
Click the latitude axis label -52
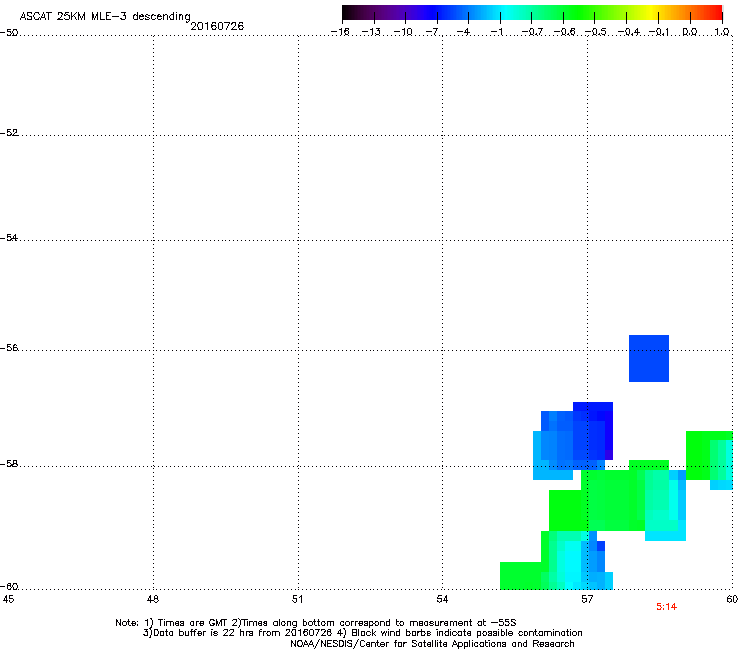tap(9, 133)
